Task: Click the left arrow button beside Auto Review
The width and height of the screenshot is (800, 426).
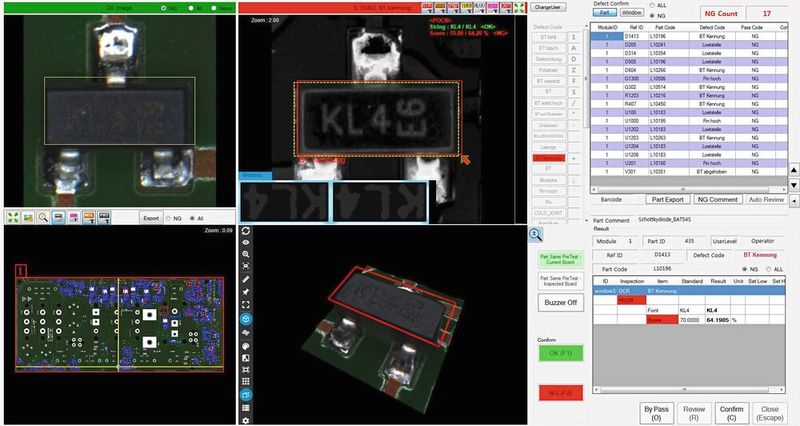Action: click(x=794, y=201)
